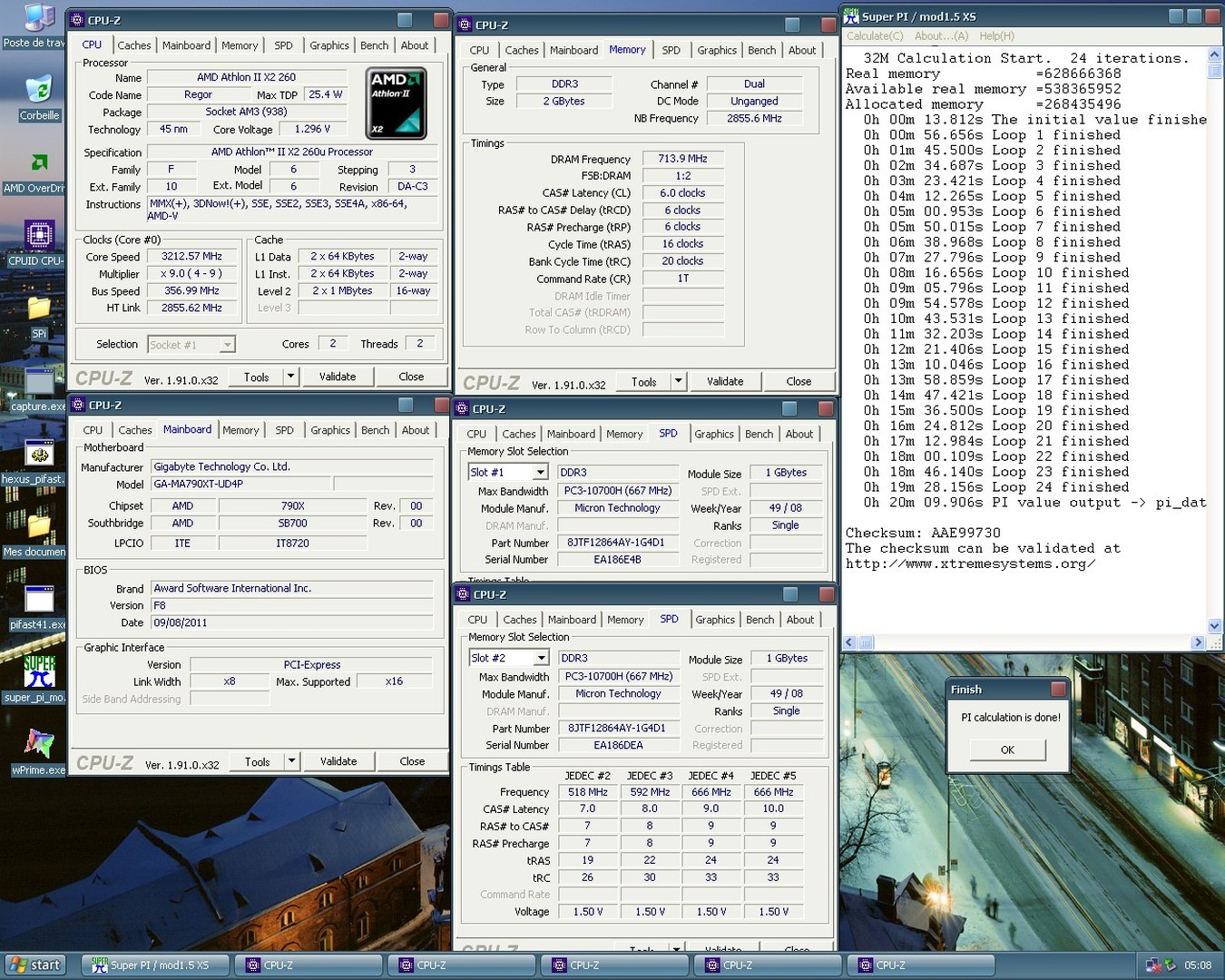Click the GA-MA790XT-UD4P model field
Screen dimensions: 1225x980
click(x=240, y=484)
